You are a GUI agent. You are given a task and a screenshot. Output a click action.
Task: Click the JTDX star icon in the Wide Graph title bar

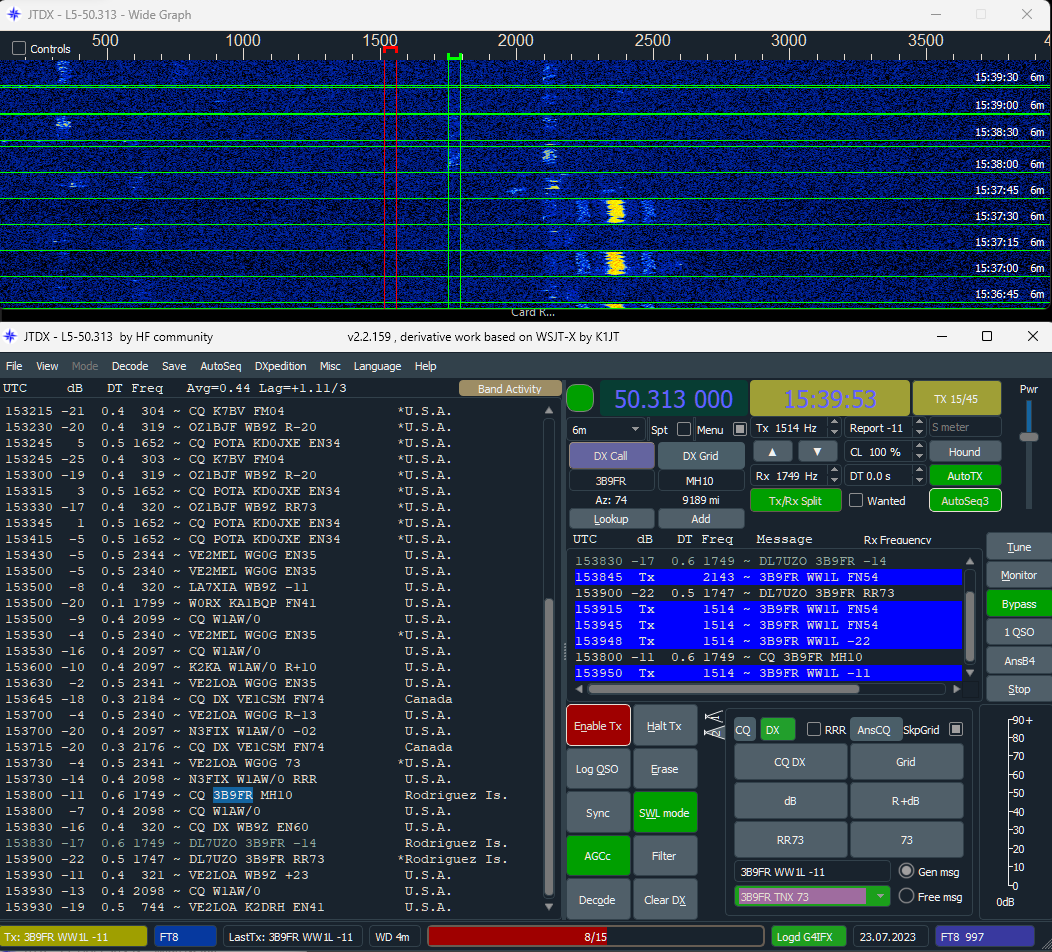tap(14, 14)
